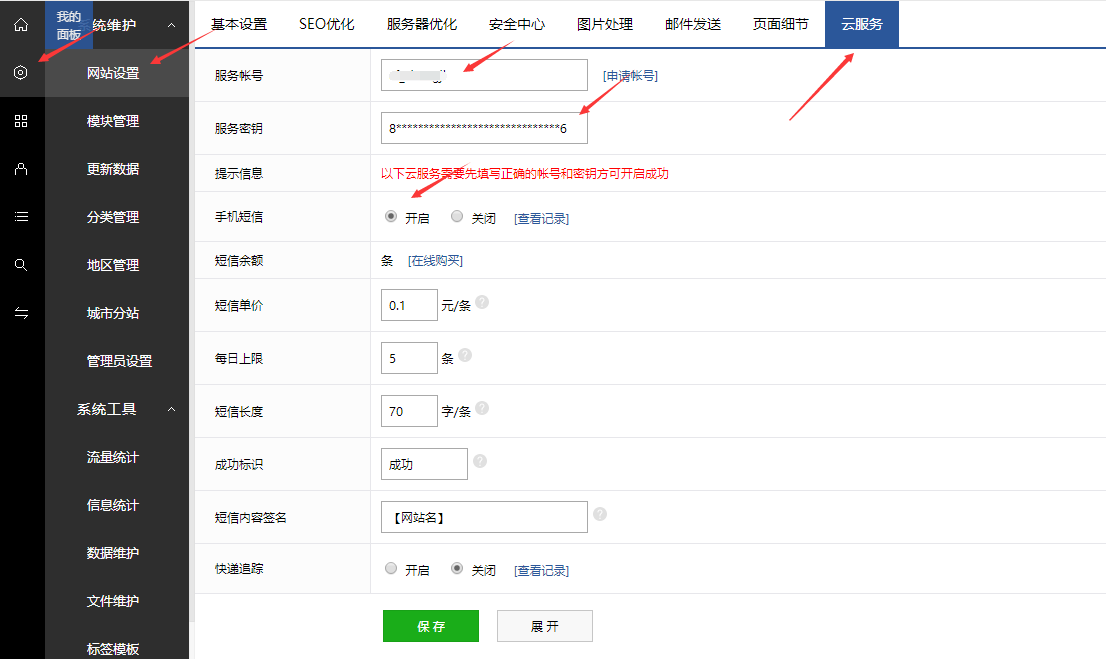Click the 申请帐号 link
This screenshot has height=659, width=1106.
pos(630,75)
